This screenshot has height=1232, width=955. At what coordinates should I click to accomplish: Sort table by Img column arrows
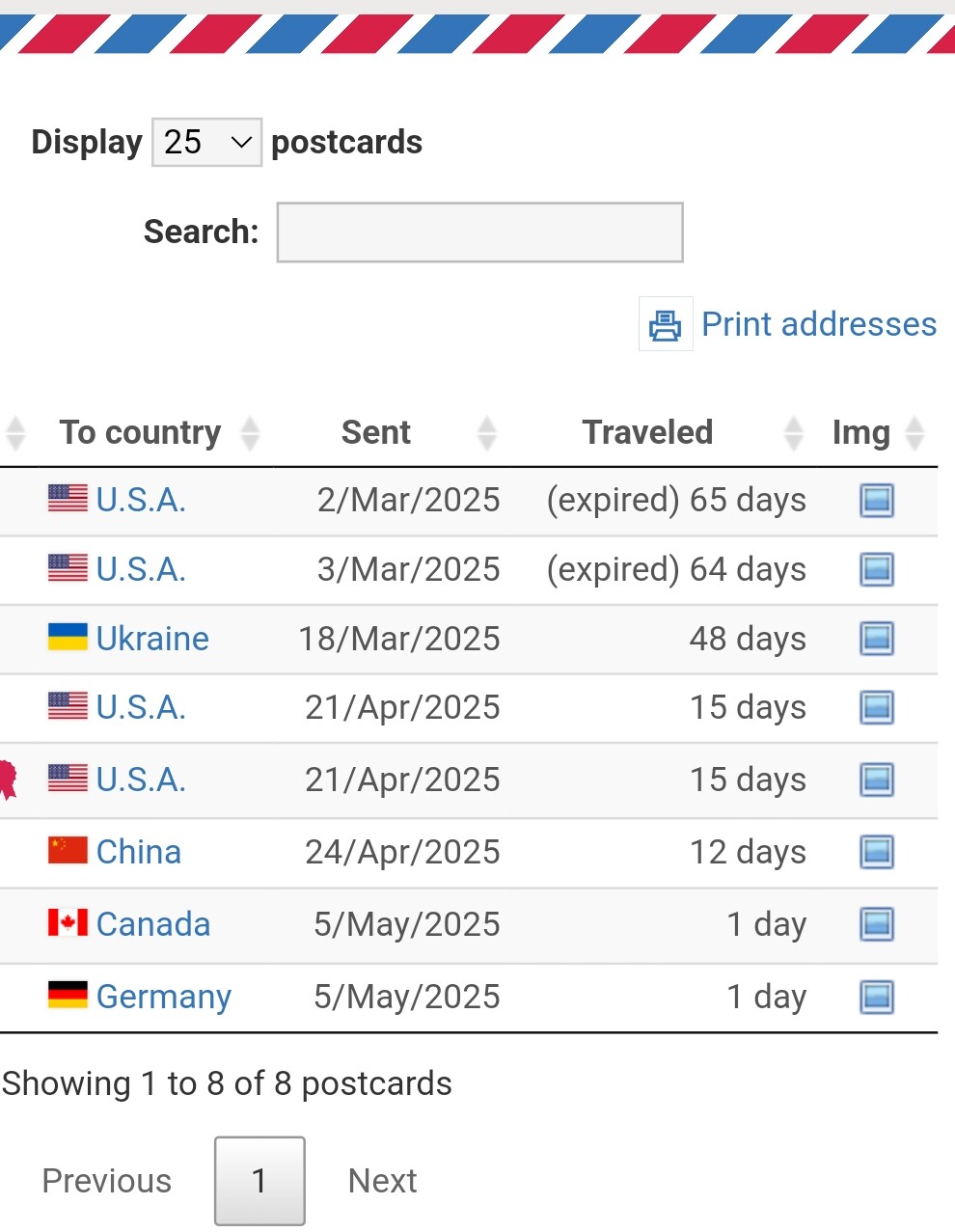915,433
